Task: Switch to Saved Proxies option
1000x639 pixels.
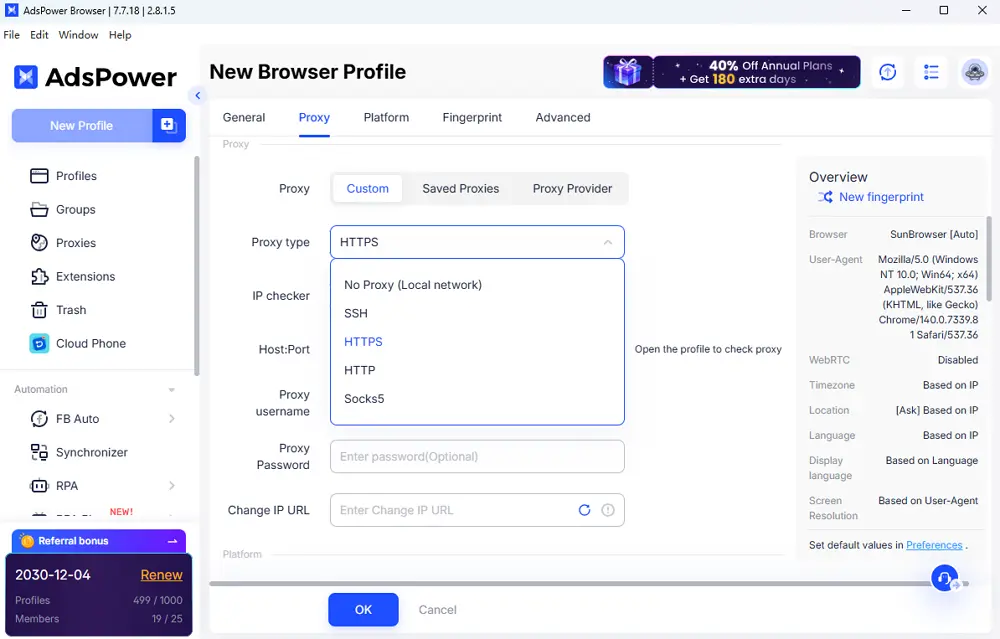Action: [460, 188]
